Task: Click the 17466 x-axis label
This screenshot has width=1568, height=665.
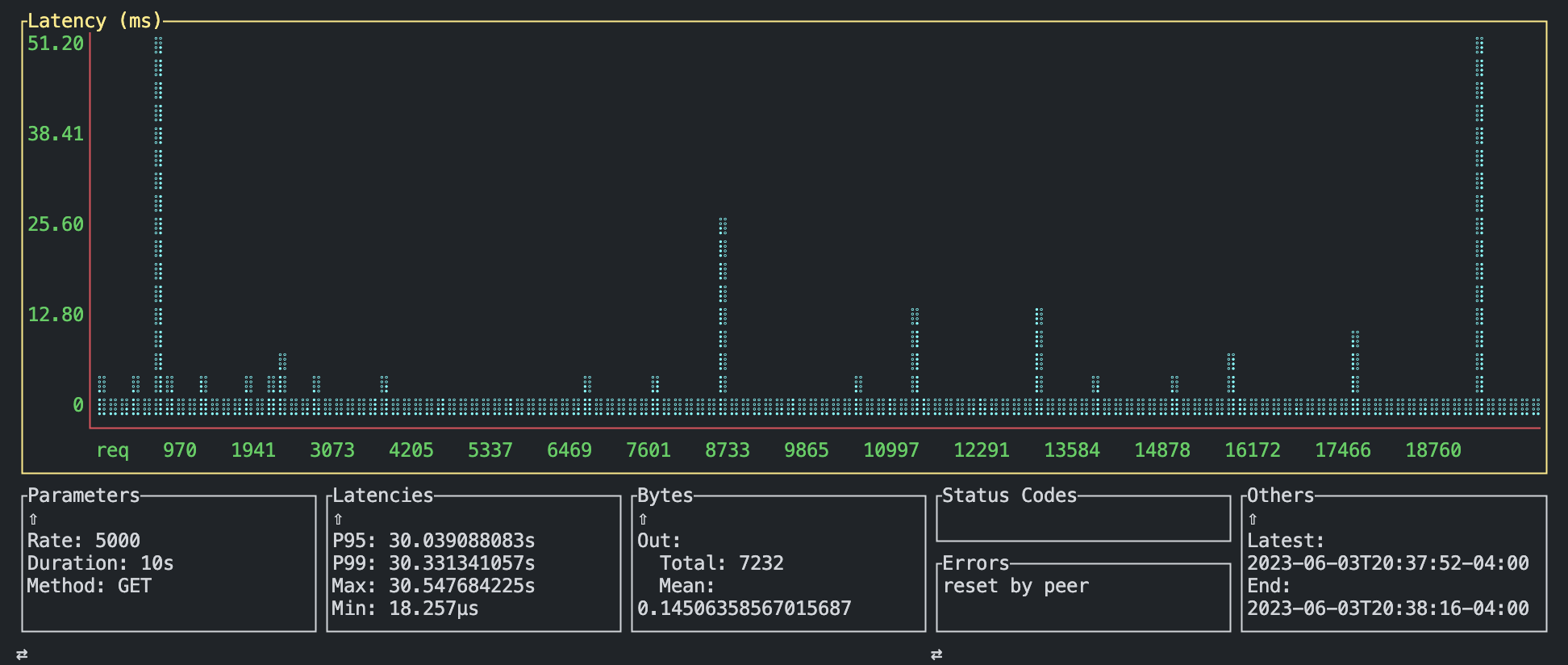Action: (x=1343, y=450)
